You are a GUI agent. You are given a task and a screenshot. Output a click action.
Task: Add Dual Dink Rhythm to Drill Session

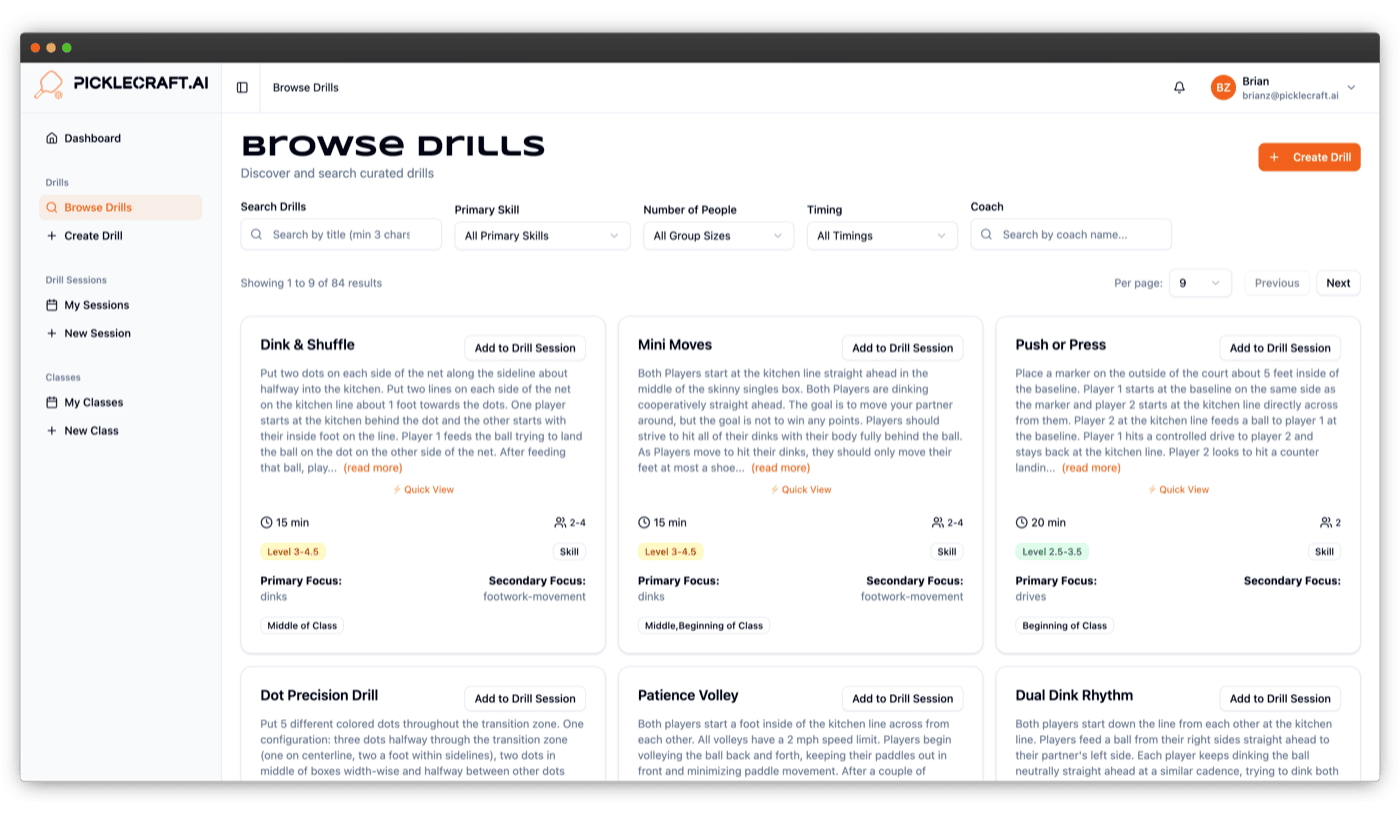pos(1280,699)
